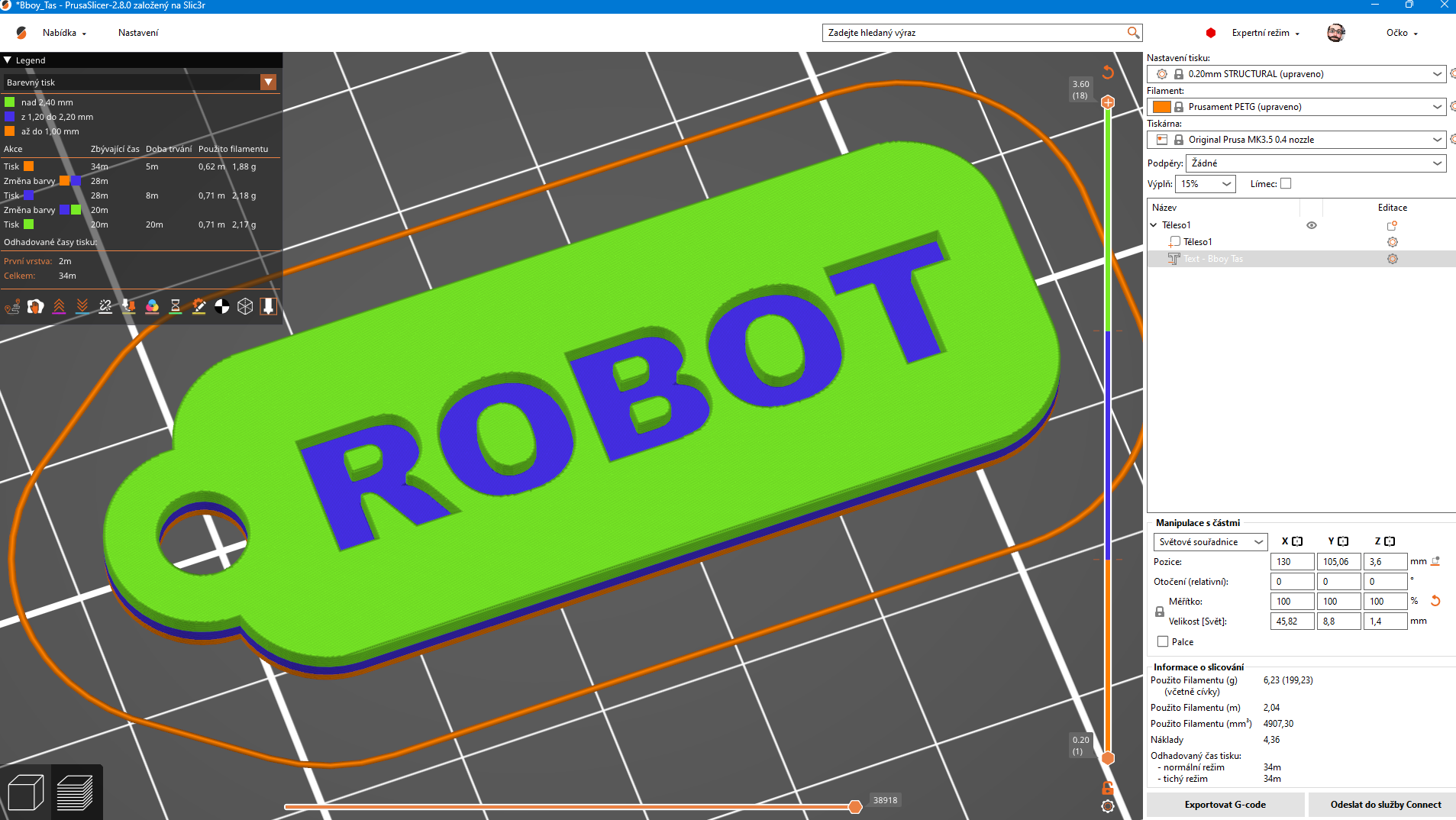
Task: Toggle retractions visibility double-up-arrow icon
Action: coord(59,307)
